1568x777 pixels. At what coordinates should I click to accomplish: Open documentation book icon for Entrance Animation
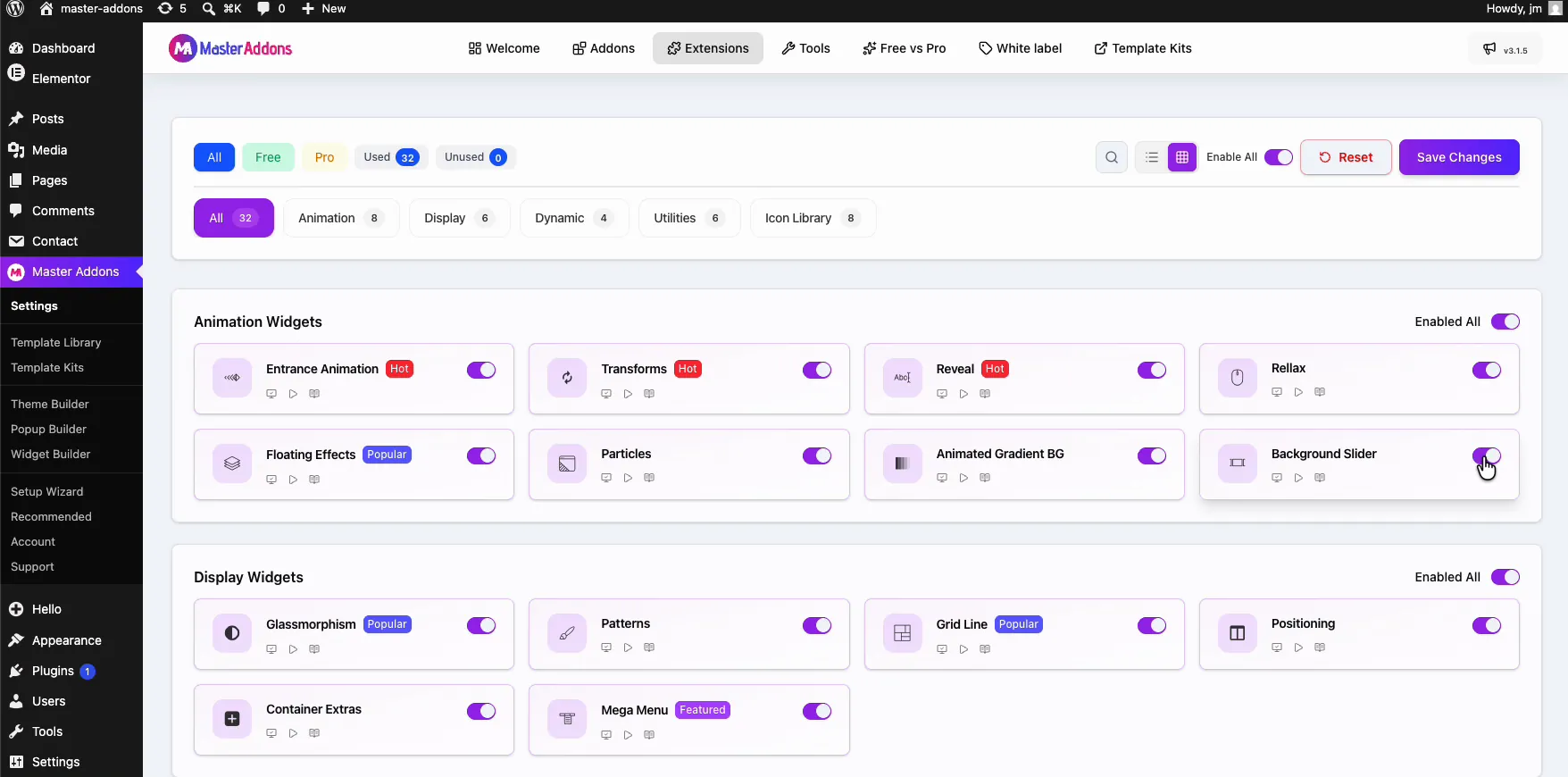[x=314, y=394]
